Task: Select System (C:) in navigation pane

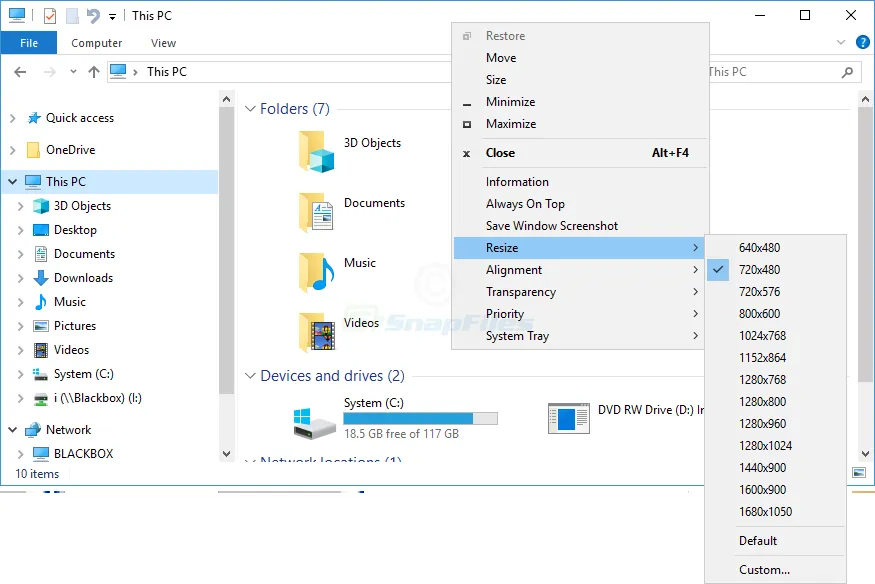Action: pos(84,374)
